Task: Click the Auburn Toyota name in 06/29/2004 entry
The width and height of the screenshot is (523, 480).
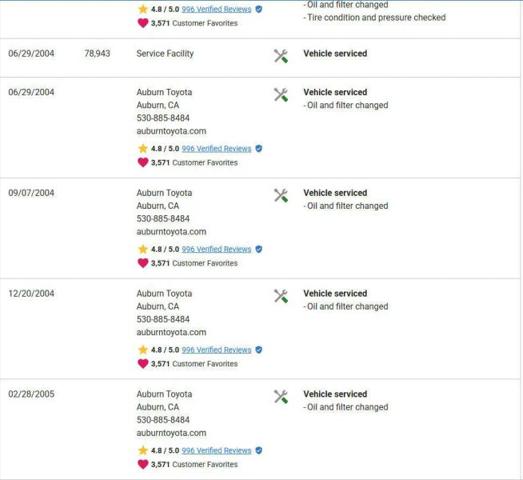Action: coord(164,92)
